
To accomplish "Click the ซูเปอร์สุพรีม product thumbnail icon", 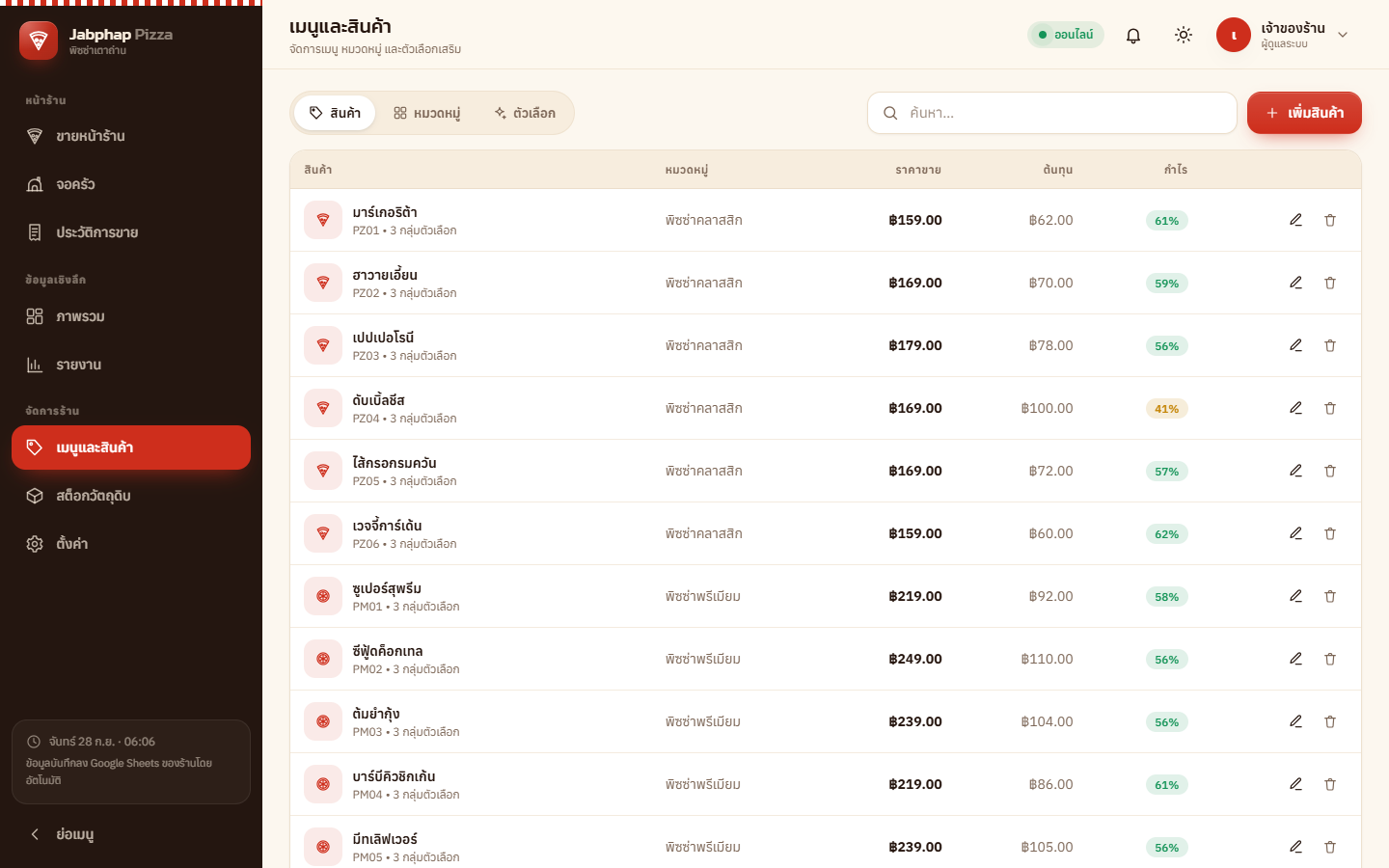I will click(323, 596).
